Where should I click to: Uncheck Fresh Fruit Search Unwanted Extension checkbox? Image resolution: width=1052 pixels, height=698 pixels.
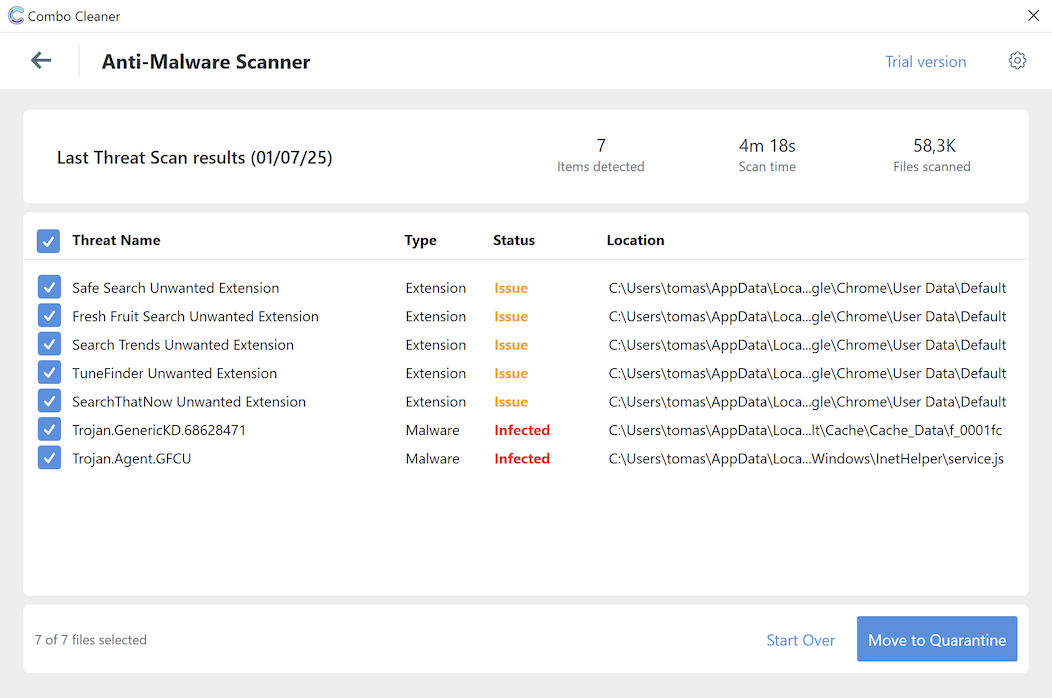[50, 315]
